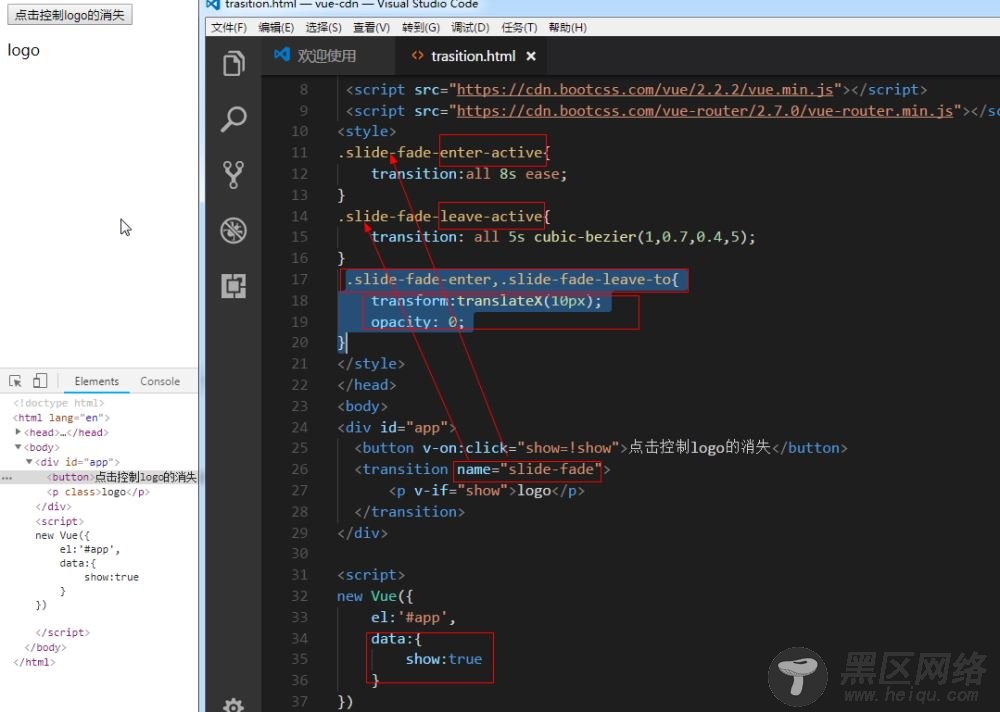Click the element inspector icon in DevTools
This screenshot has height=712, width=1000.
pyautogui.click(x=15, y=381)
